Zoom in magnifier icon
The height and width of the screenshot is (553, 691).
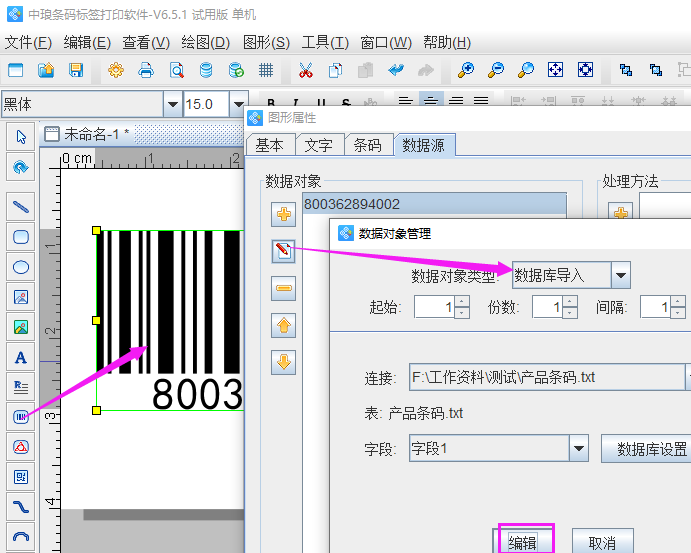[x=466, y=70]
